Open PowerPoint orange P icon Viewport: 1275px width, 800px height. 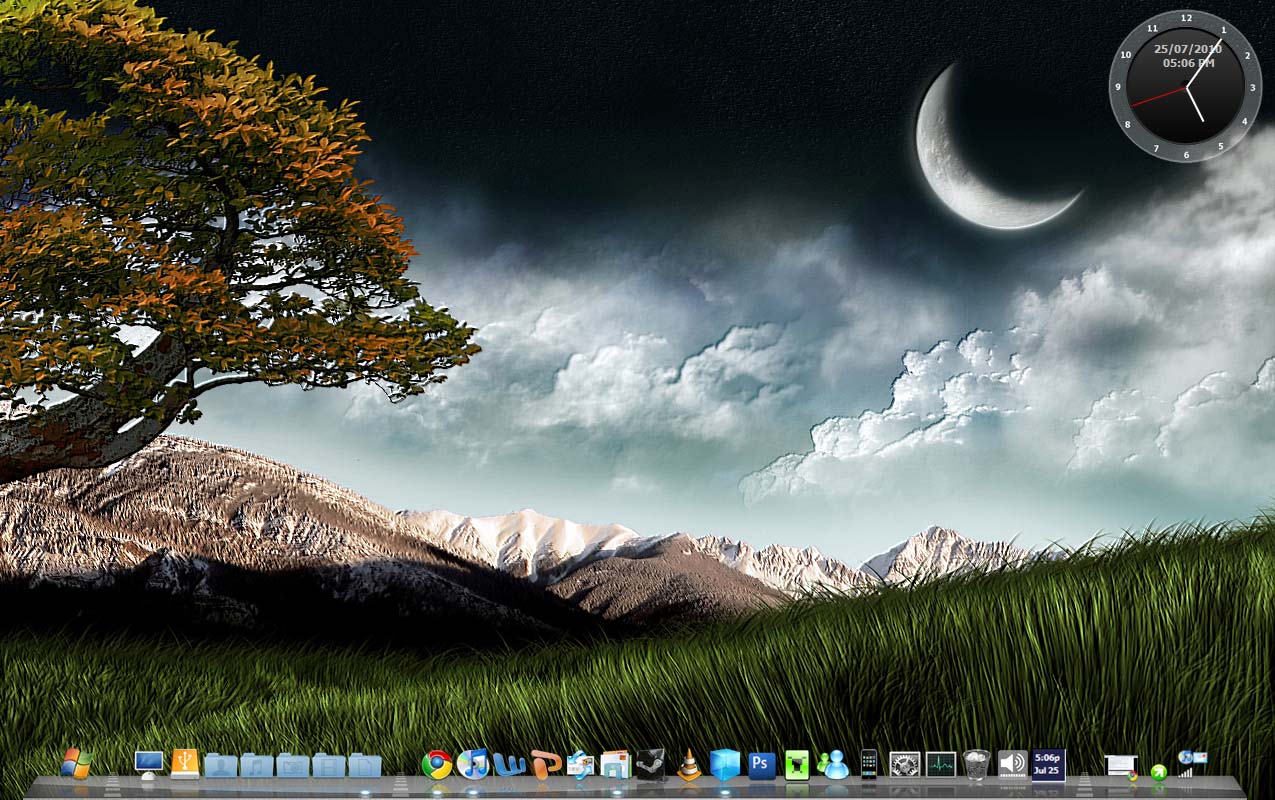(545, 765)
